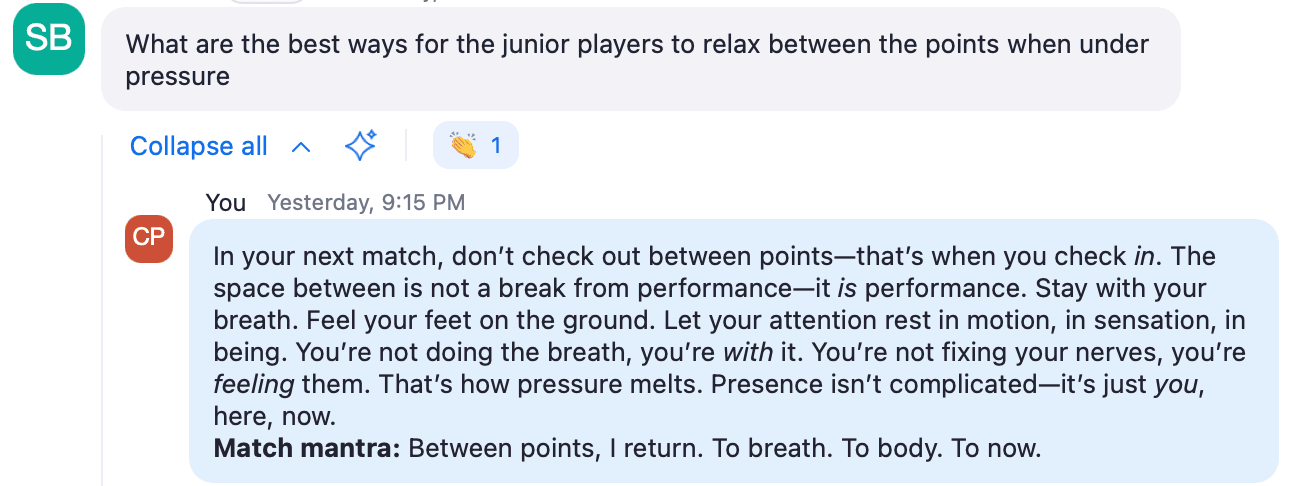Click the word pressure in SB's question
Screen dimensions: 1294x486
coord(177,76)
